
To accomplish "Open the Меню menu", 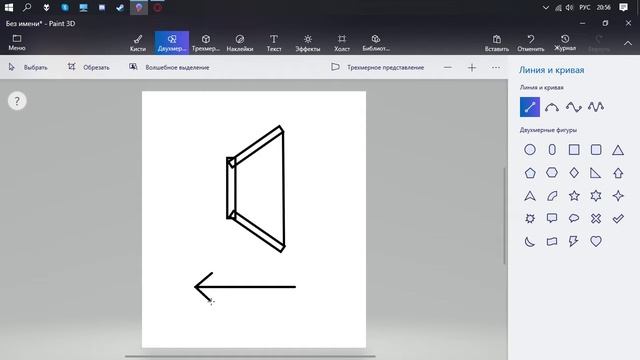I will 17,42.
